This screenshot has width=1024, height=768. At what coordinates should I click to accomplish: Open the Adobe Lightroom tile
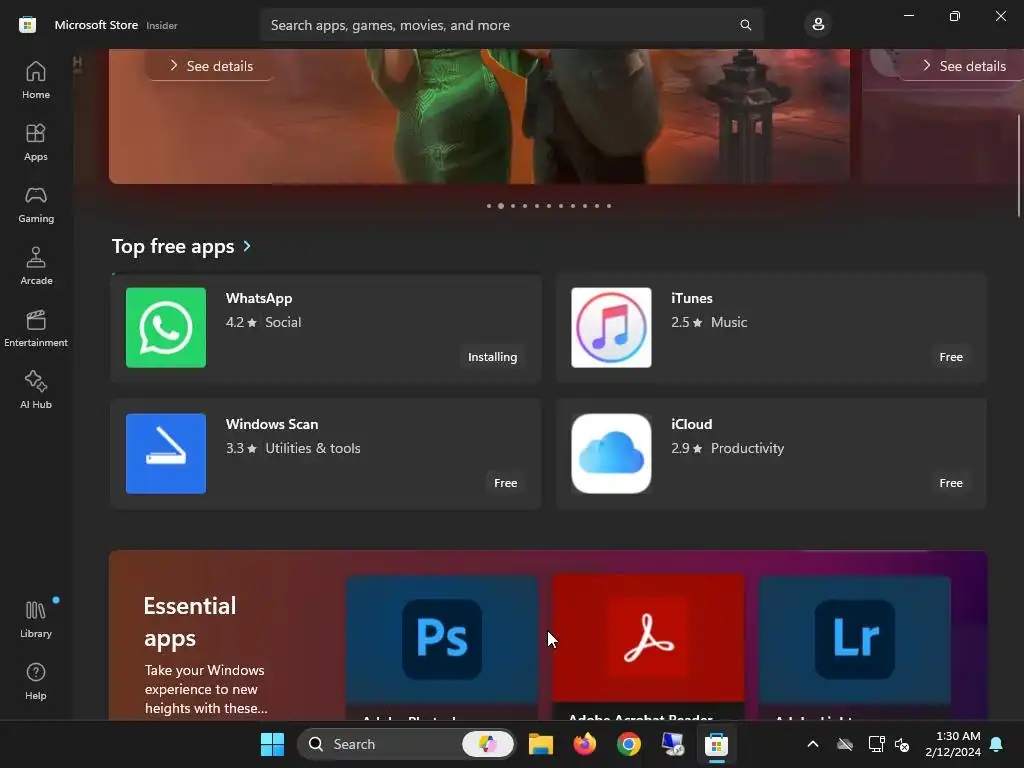click(854, 648)
